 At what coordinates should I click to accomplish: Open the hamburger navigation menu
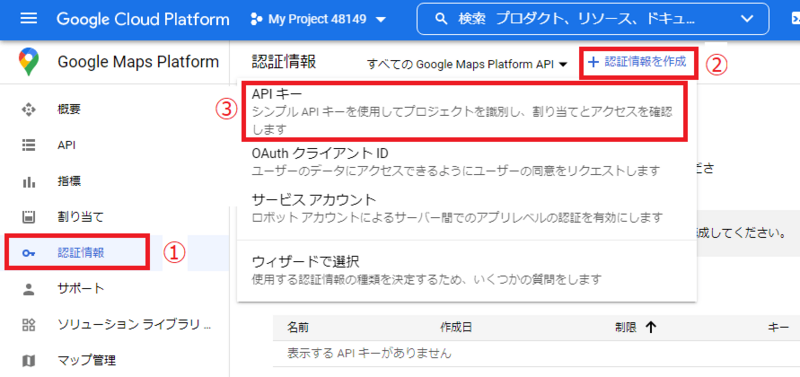(x=29, y=19)
